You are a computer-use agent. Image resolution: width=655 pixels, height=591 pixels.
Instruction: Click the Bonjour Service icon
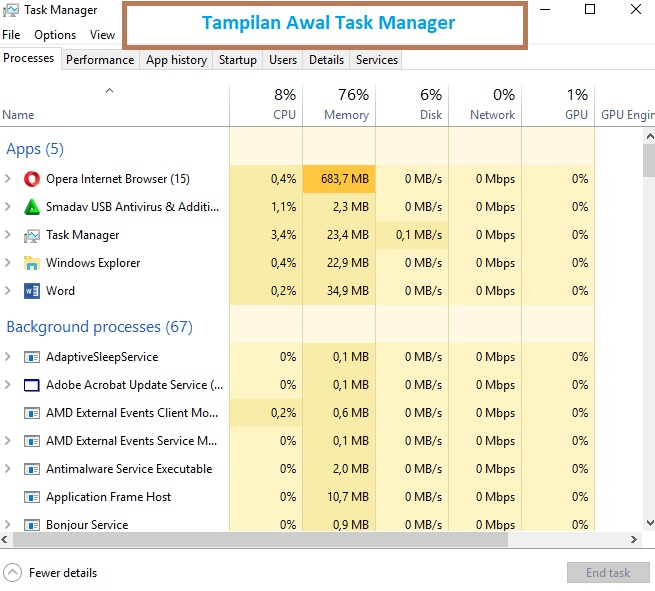pyautogui.click(x=32, y=525)
